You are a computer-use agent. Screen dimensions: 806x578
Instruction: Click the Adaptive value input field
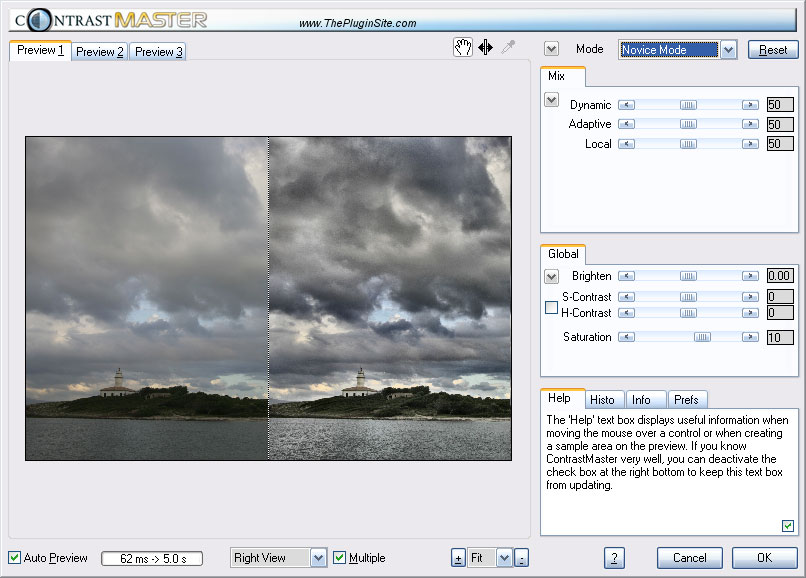(x=779, y=125)
